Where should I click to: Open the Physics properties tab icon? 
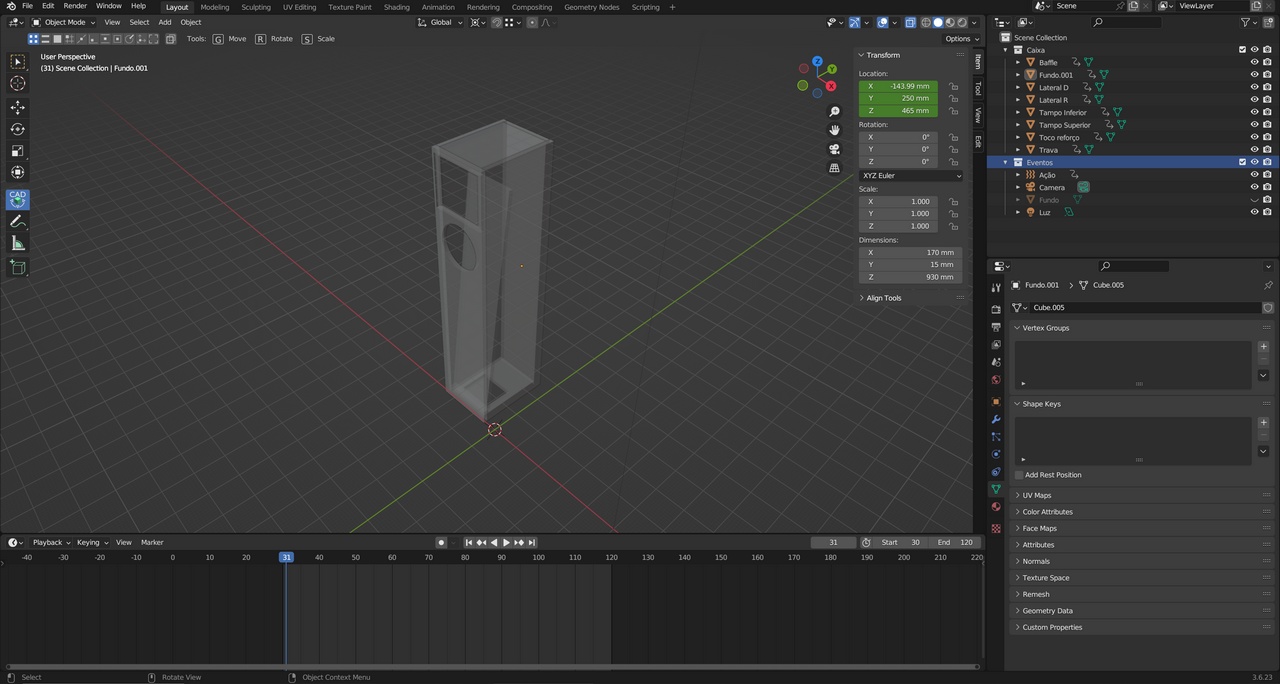point(995,454)
